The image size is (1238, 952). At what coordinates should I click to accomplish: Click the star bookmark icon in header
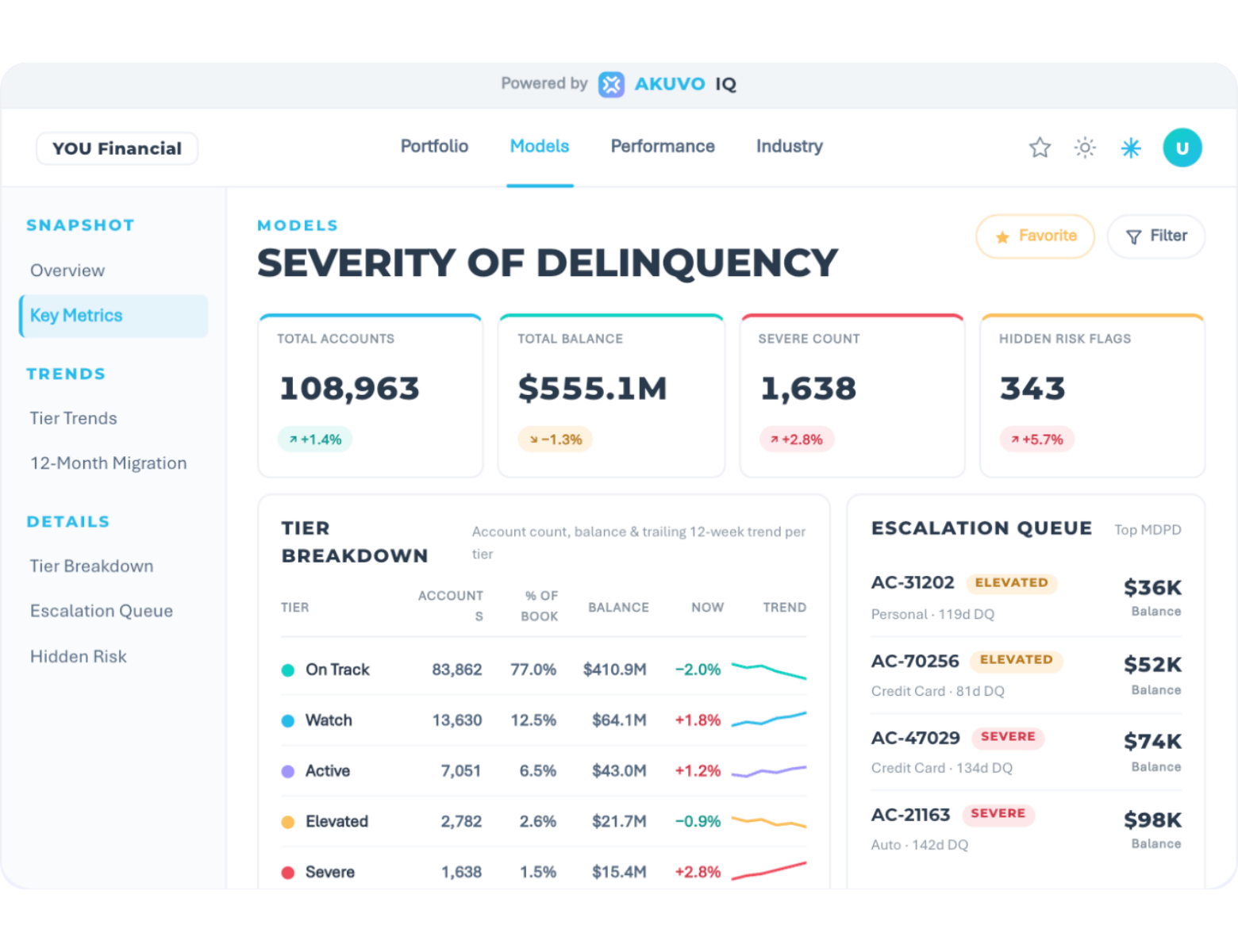click(x=1040, y=148)
